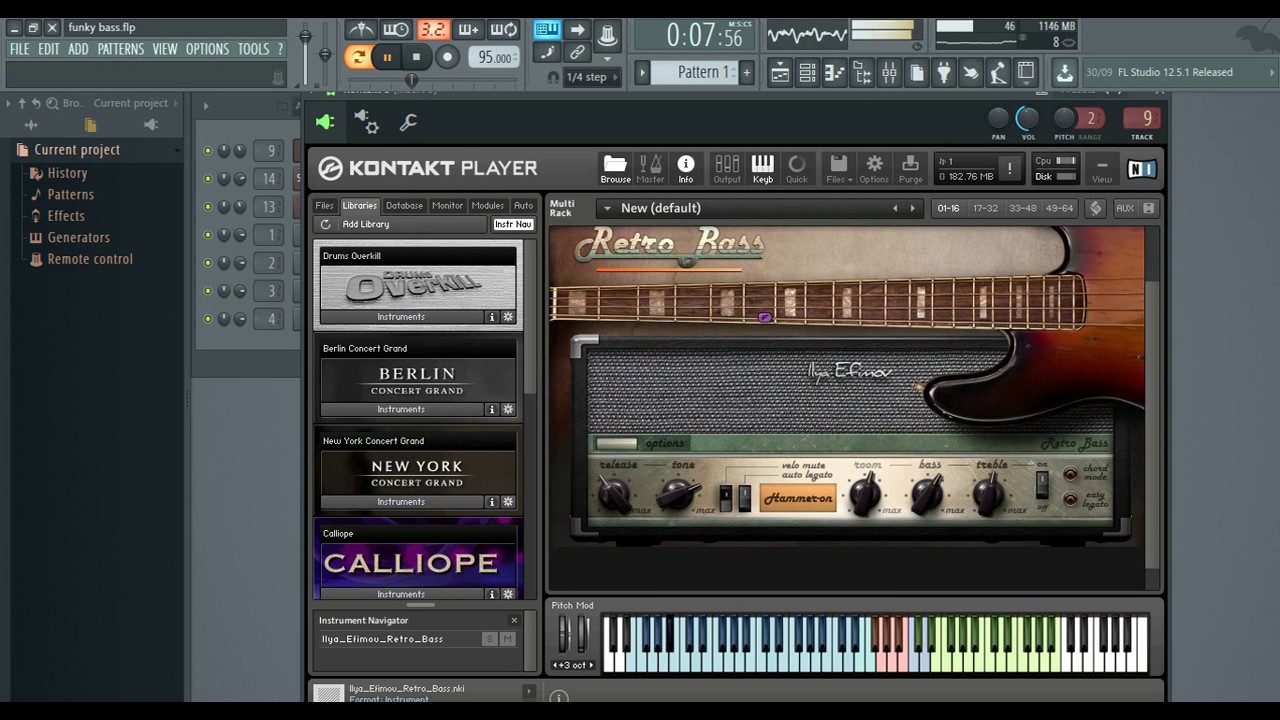
Task: Open the FILE menu
Action: [x=19, y=49]
